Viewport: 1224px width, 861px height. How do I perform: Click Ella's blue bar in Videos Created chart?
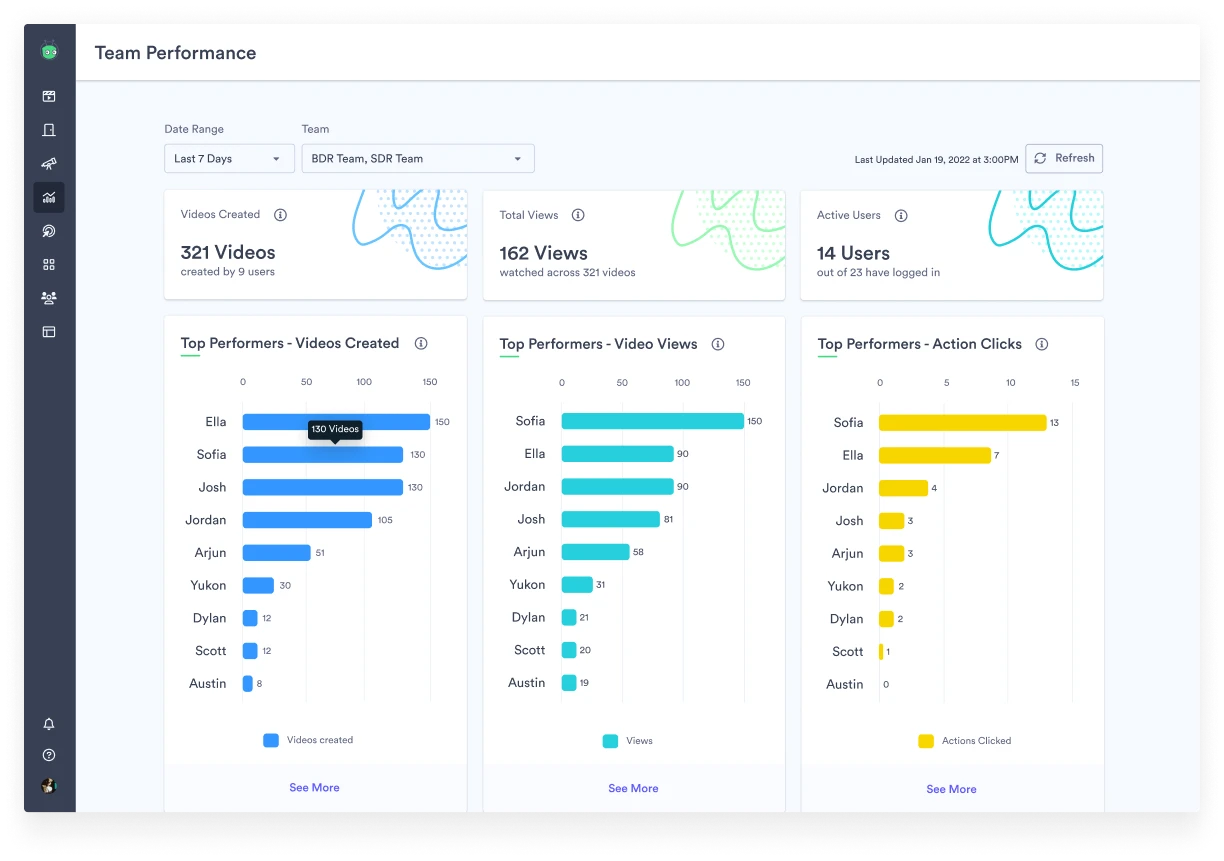pyautogui.click(x=336, y=422)
